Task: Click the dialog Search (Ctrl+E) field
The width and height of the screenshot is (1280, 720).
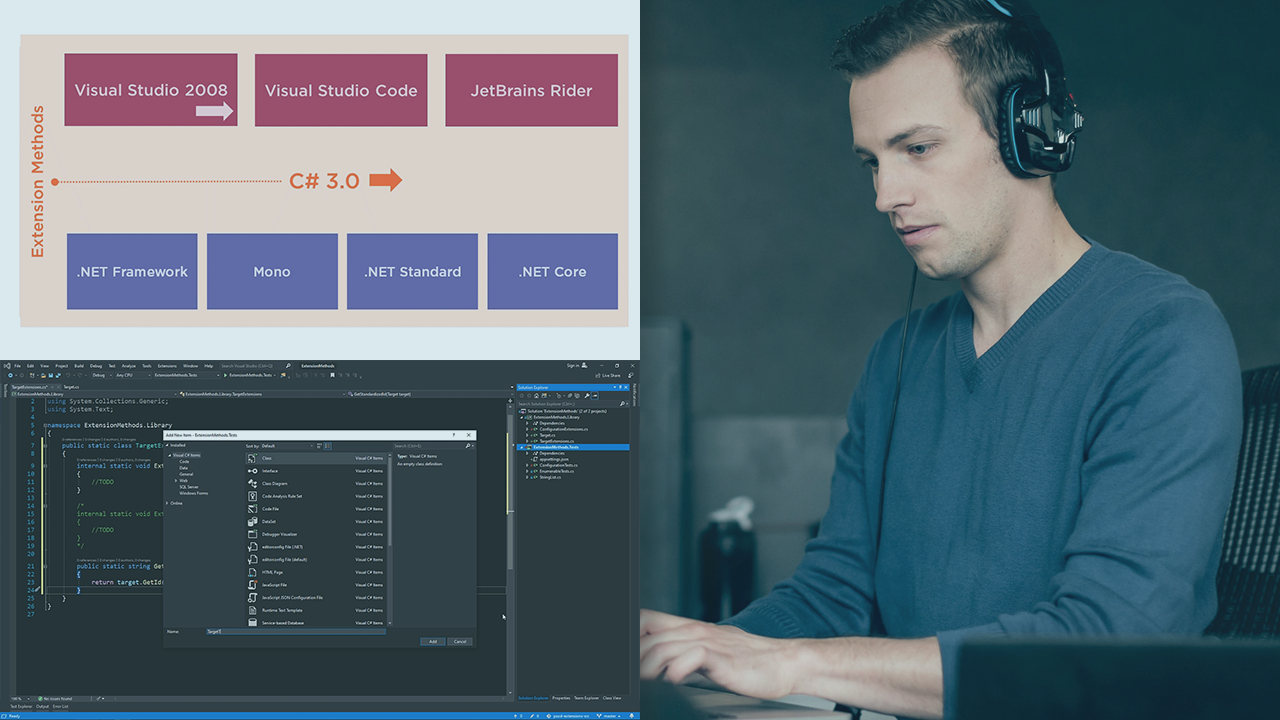Action: [432, 446]
